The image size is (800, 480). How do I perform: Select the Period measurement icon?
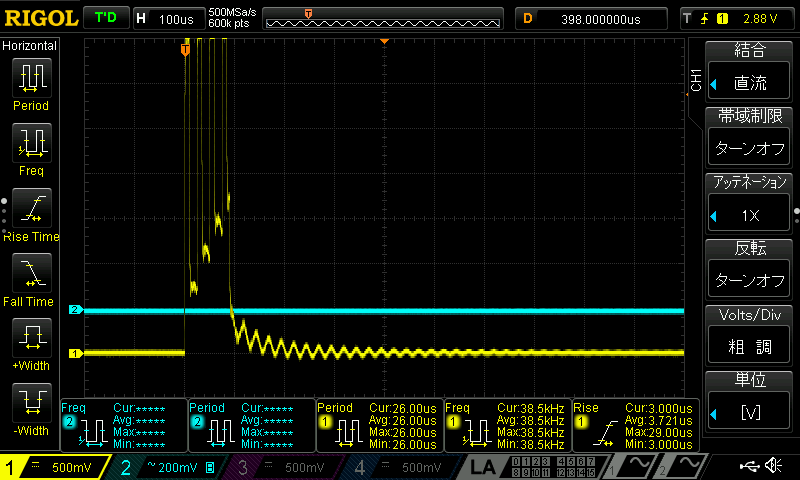(x=31, y=78)
